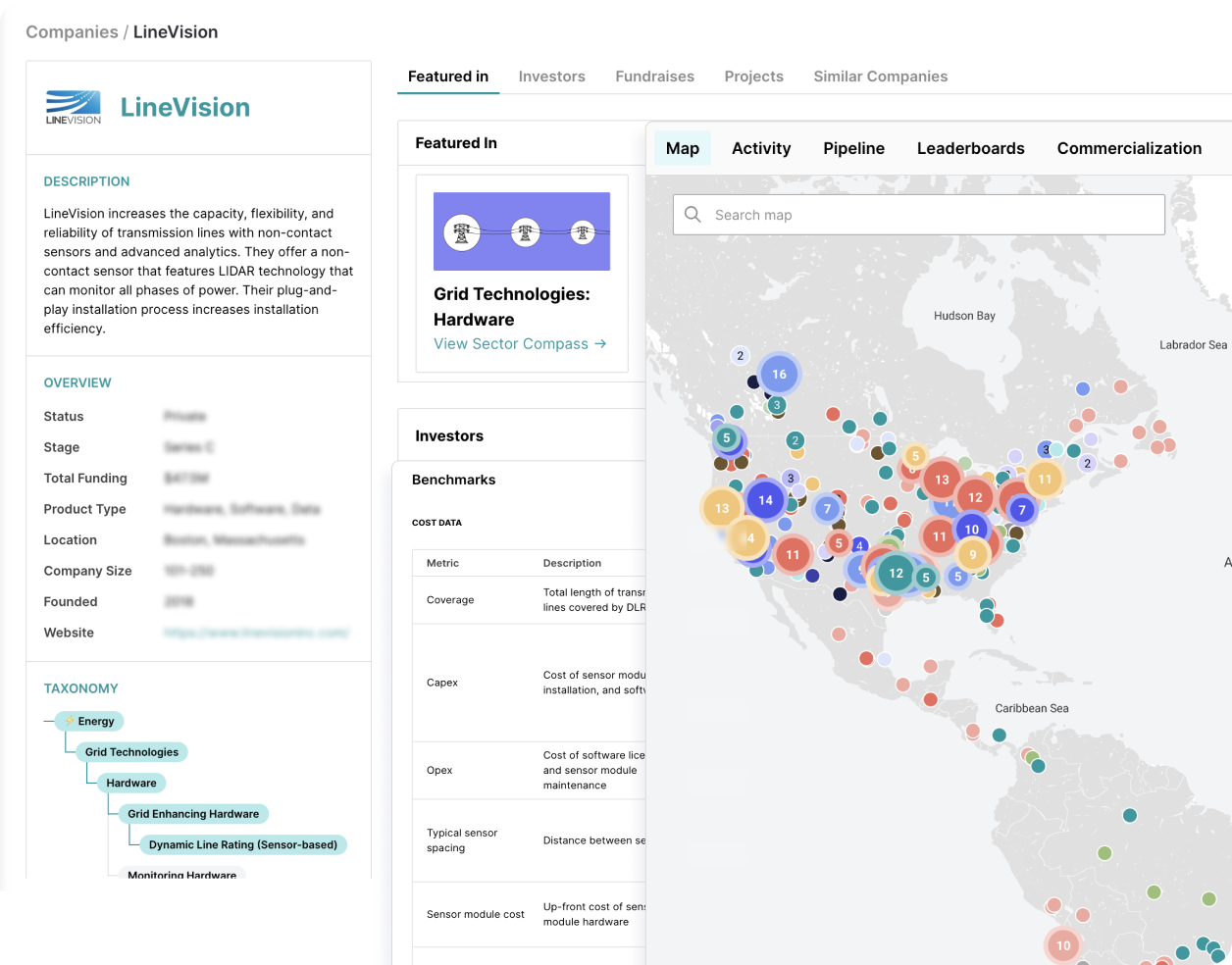Click the Typical sensor spacing metric
Image resolution: width=1232 pixels, height=965 pixels.
click(462, 840)
